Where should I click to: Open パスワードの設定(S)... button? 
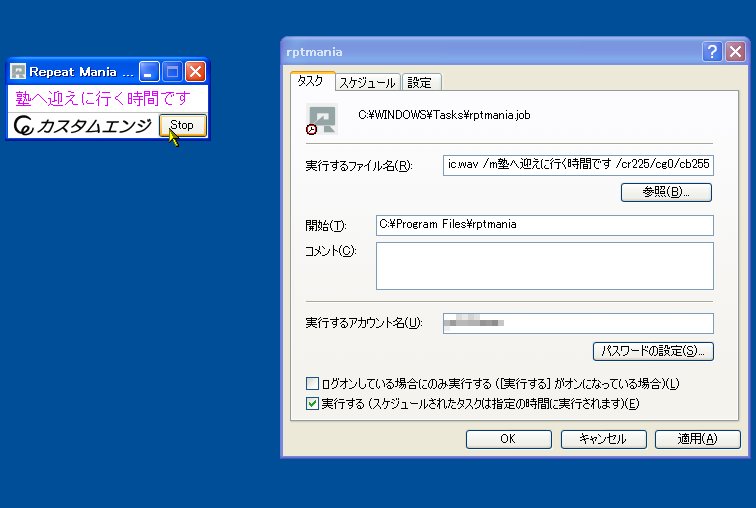pyautogui.click(x=653, y=351)
